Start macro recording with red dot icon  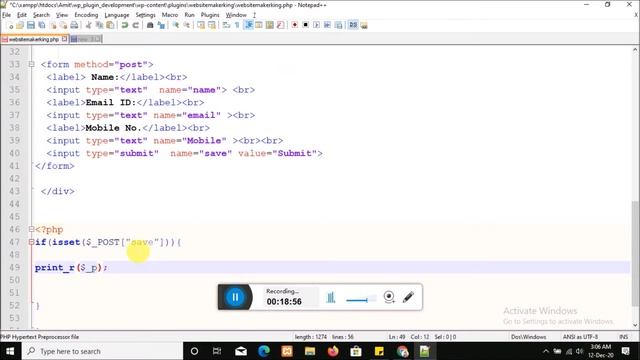pyautogui.click(x=294, y=25)
